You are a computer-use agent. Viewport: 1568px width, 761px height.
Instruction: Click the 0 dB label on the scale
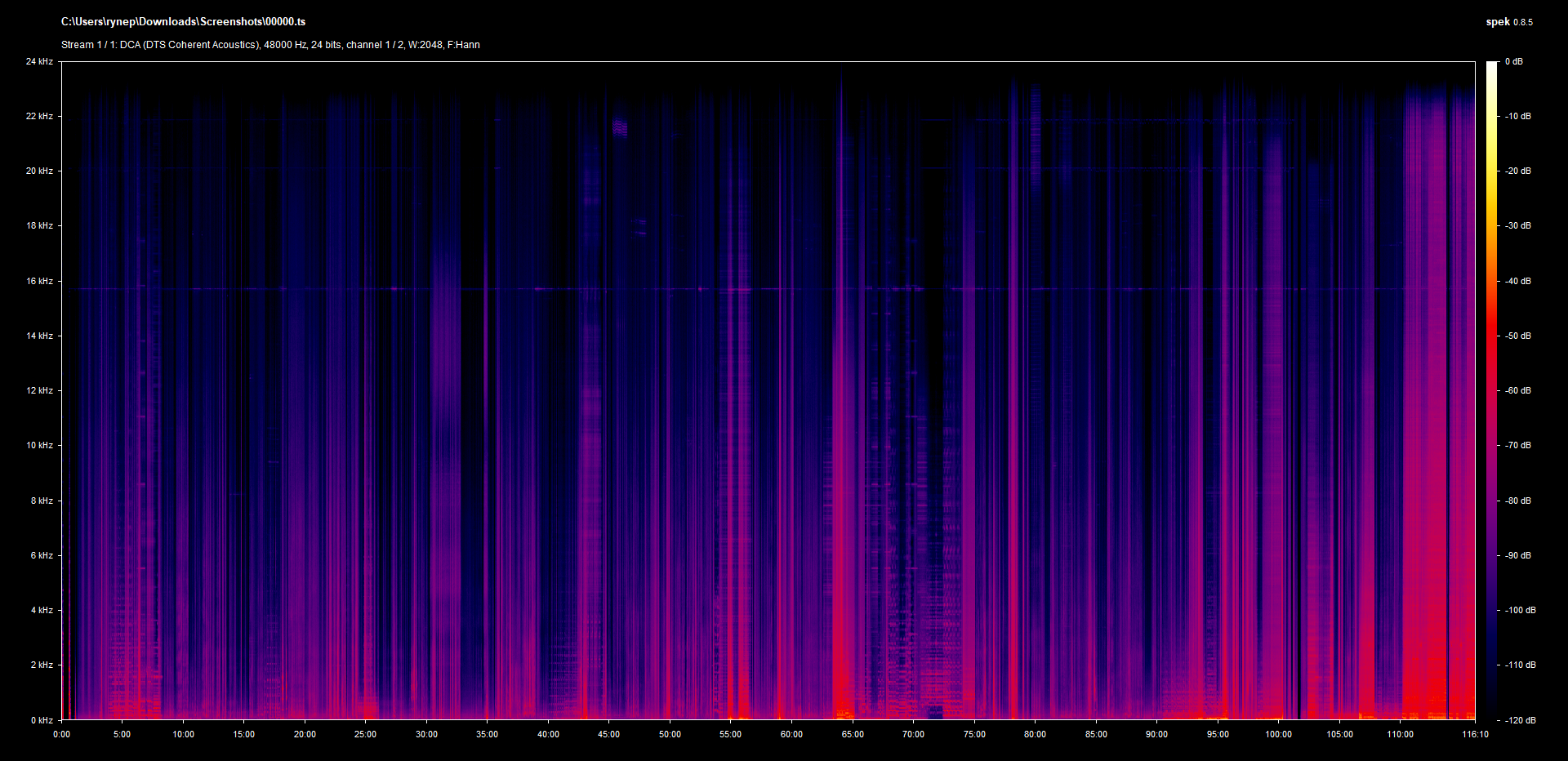[x=1513, y=61]
